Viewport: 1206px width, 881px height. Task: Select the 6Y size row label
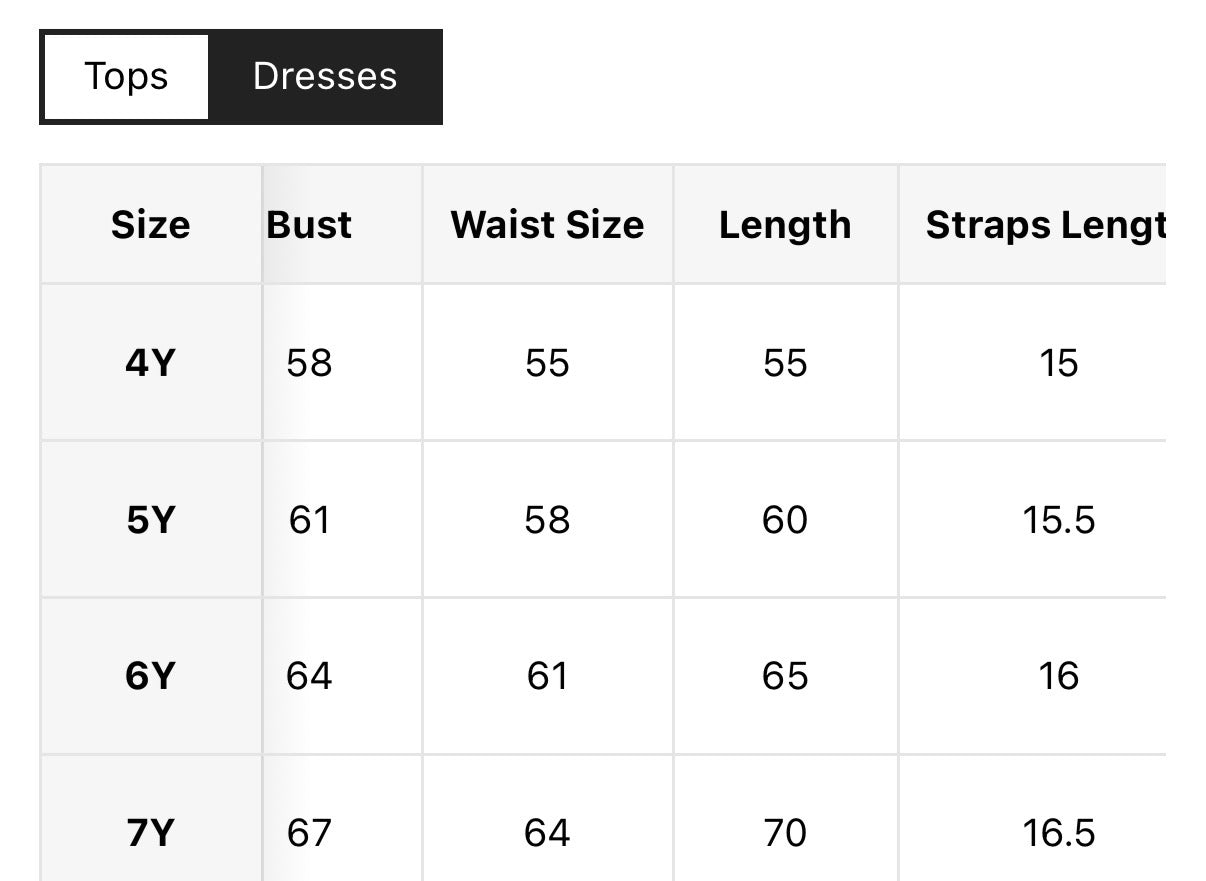(x=151, y=675)
